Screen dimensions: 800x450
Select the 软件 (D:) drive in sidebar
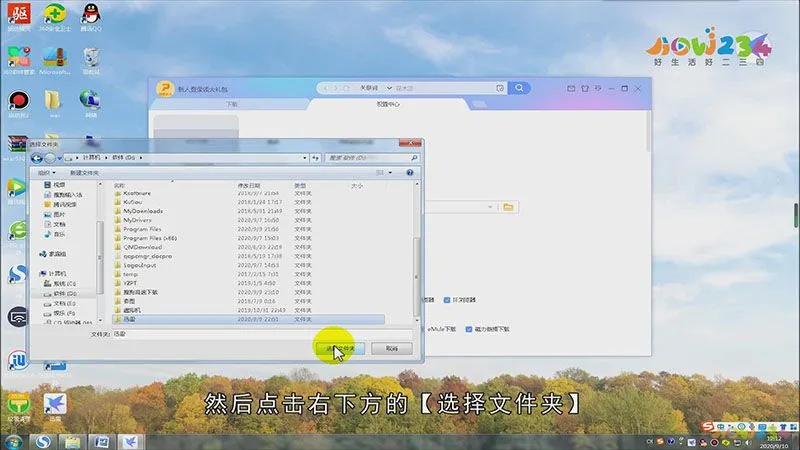tap(60, 294)
